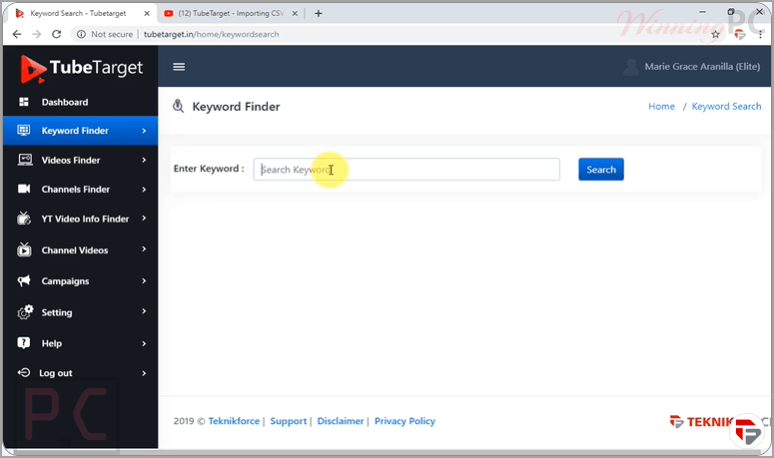Expand Log out chevron

point(144,373)
